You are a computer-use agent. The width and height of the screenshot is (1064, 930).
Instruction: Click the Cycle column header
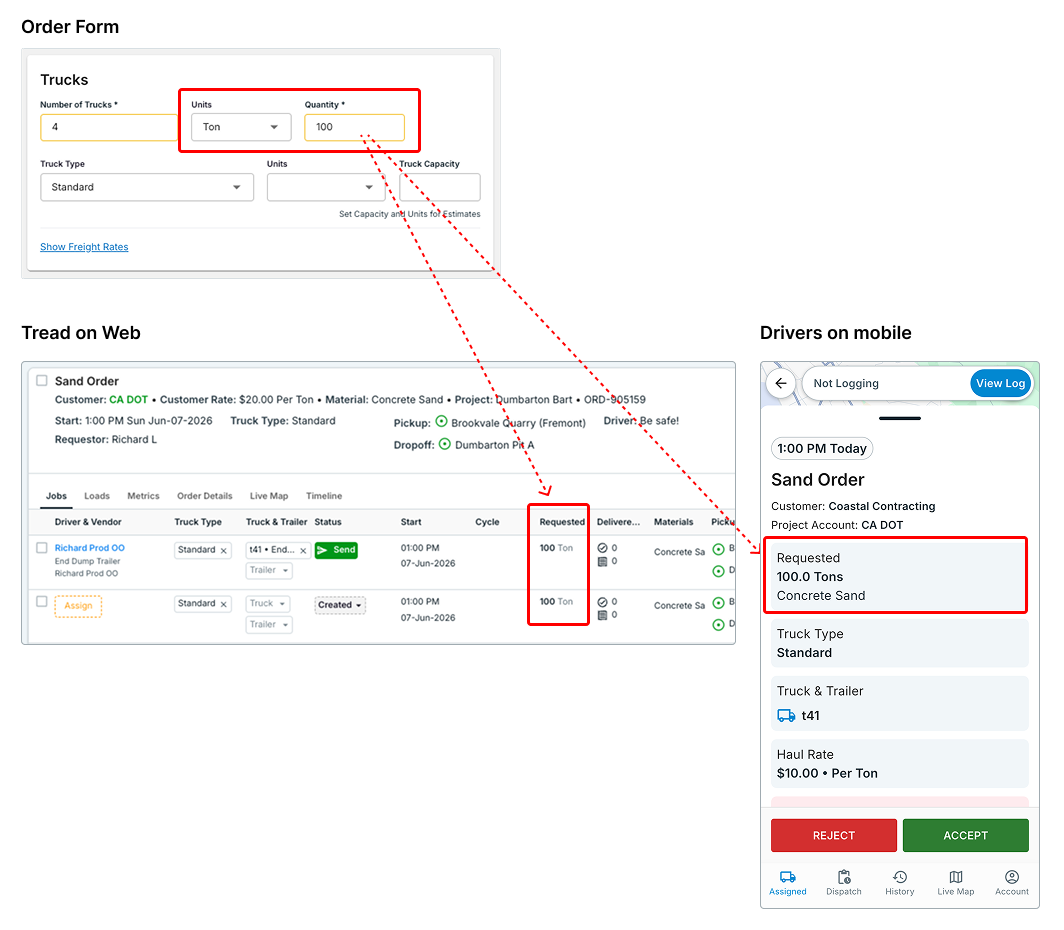(487, 522)
